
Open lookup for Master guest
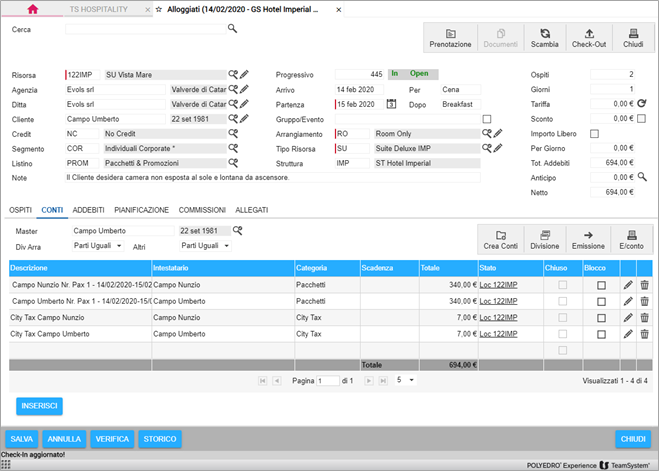(238, 230)
